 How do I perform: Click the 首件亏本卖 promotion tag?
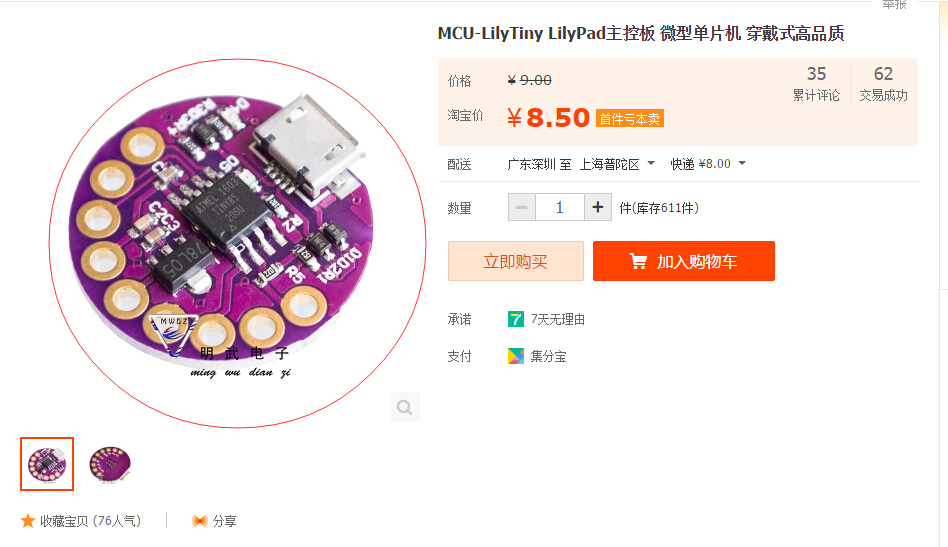pos(630,118)
